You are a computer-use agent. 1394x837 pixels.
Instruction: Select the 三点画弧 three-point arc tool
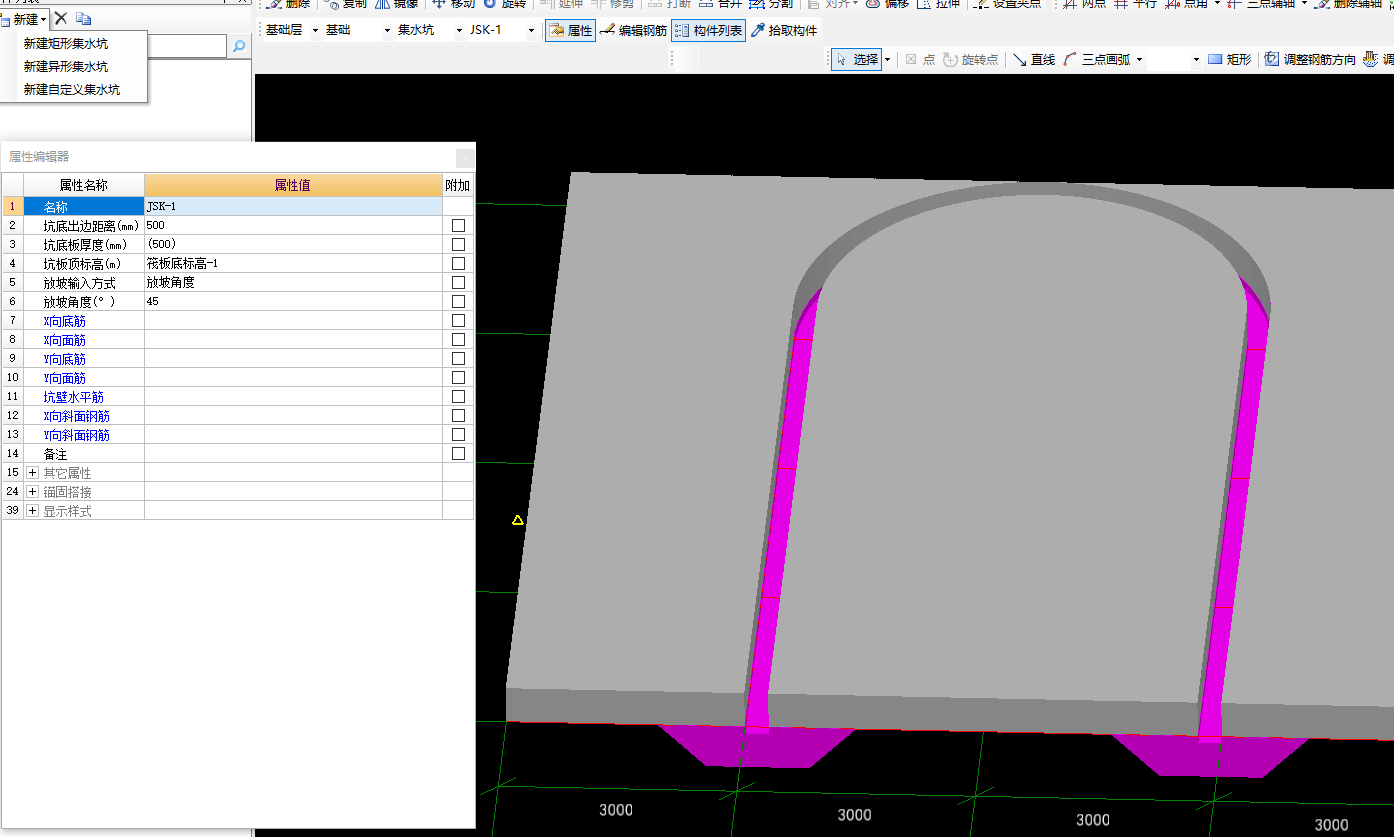[1097, 60]
